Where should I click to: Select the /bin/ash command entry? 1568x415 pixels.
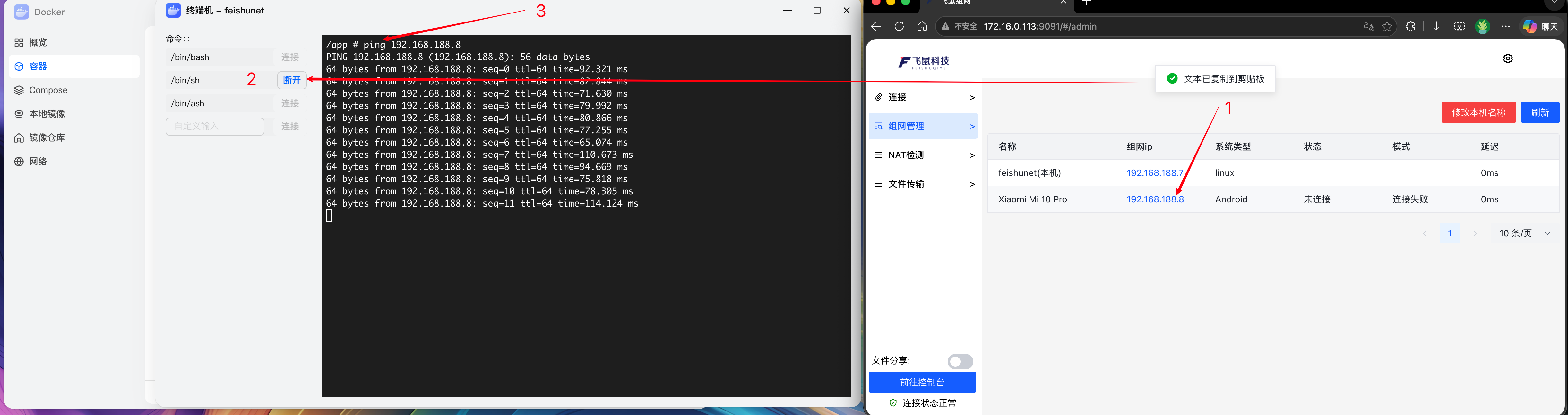tap(219, 104)
